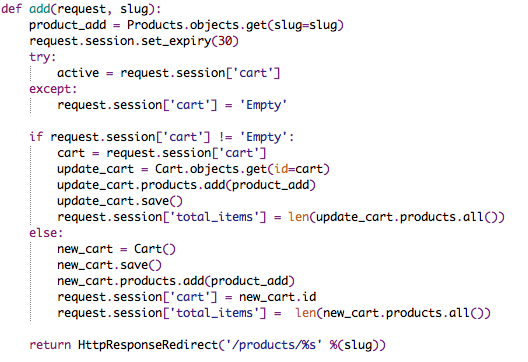Screen dimensions: 528x362
Task: Click 'new_cart.products.add(product_add)' line
Action: tap(176, 281)
